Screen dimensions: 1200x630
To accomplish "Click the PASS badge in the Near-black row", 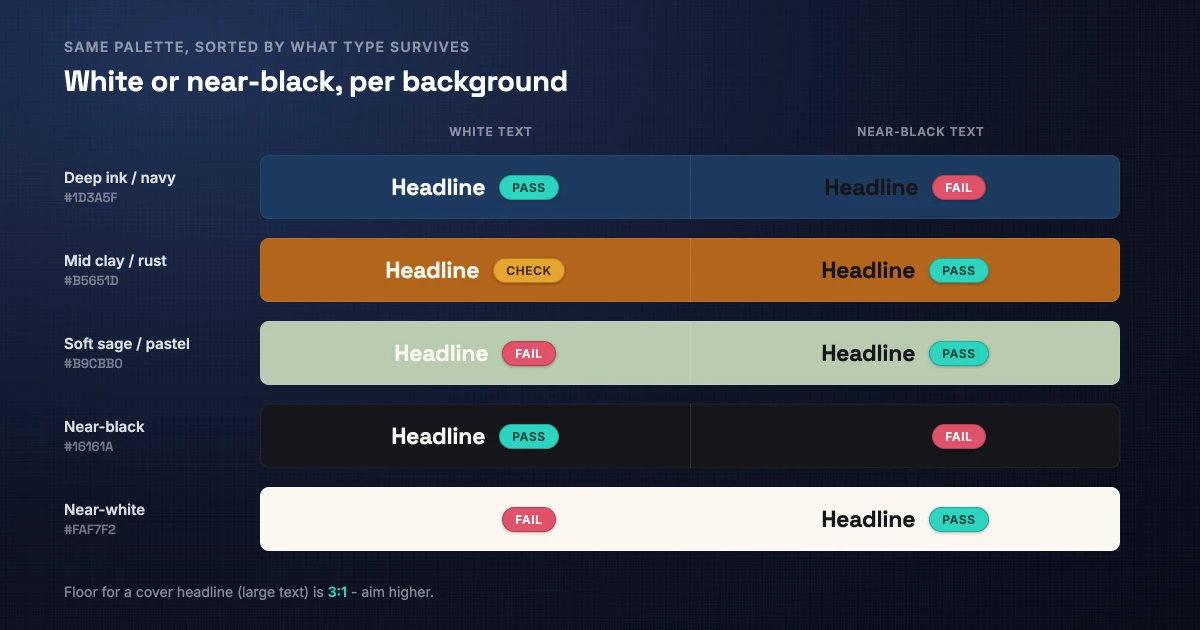I will 529,436.
